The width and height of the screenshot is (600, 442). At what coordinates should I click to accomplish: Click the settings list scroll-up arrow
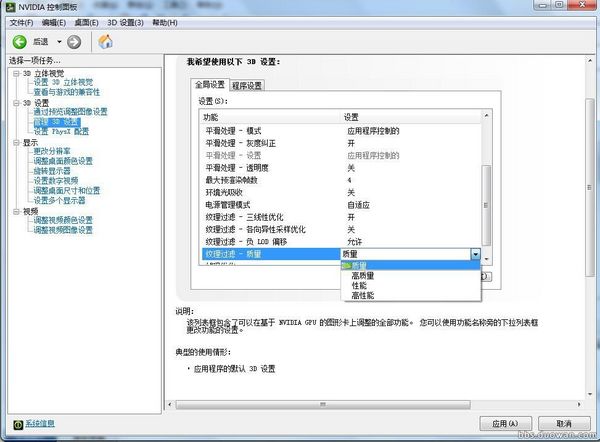[x=486, y=116]
